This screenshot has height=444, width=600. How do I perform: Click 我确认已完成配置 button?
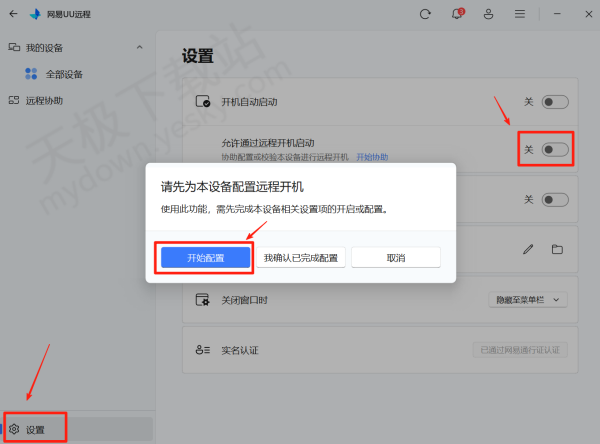click(x=300, y=257)
